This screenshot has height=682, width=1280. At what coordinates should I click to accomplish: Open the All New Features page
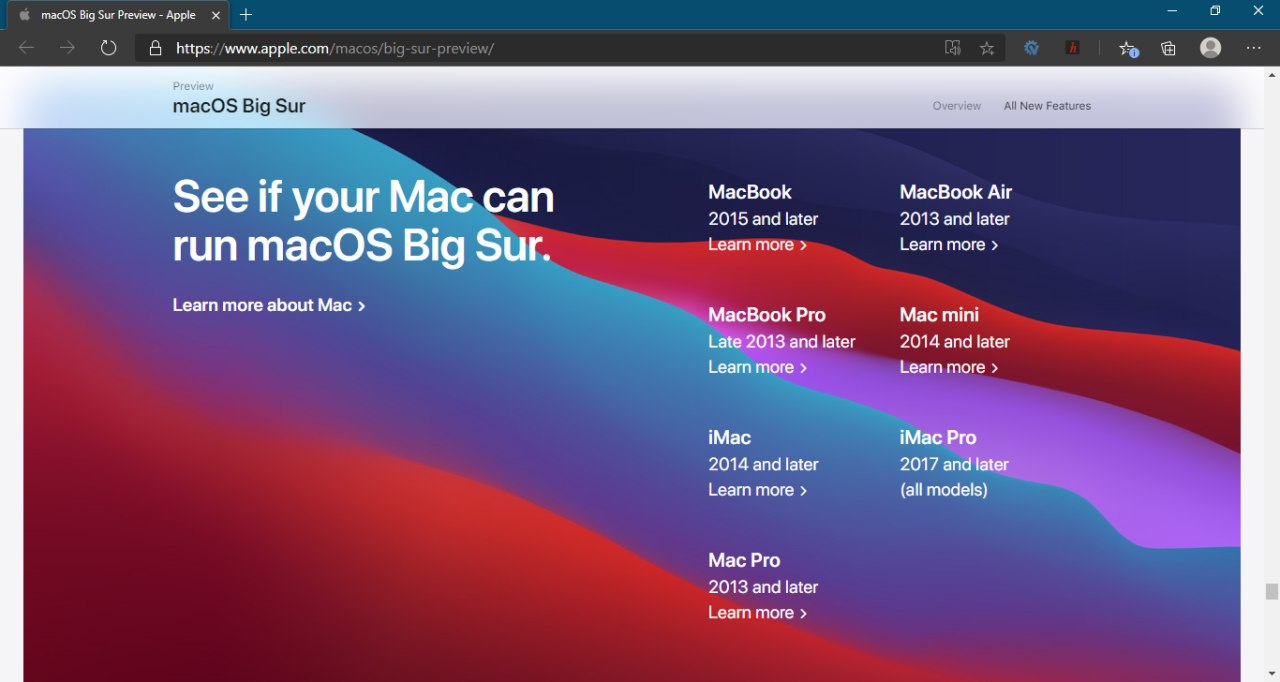point(1047,106)
